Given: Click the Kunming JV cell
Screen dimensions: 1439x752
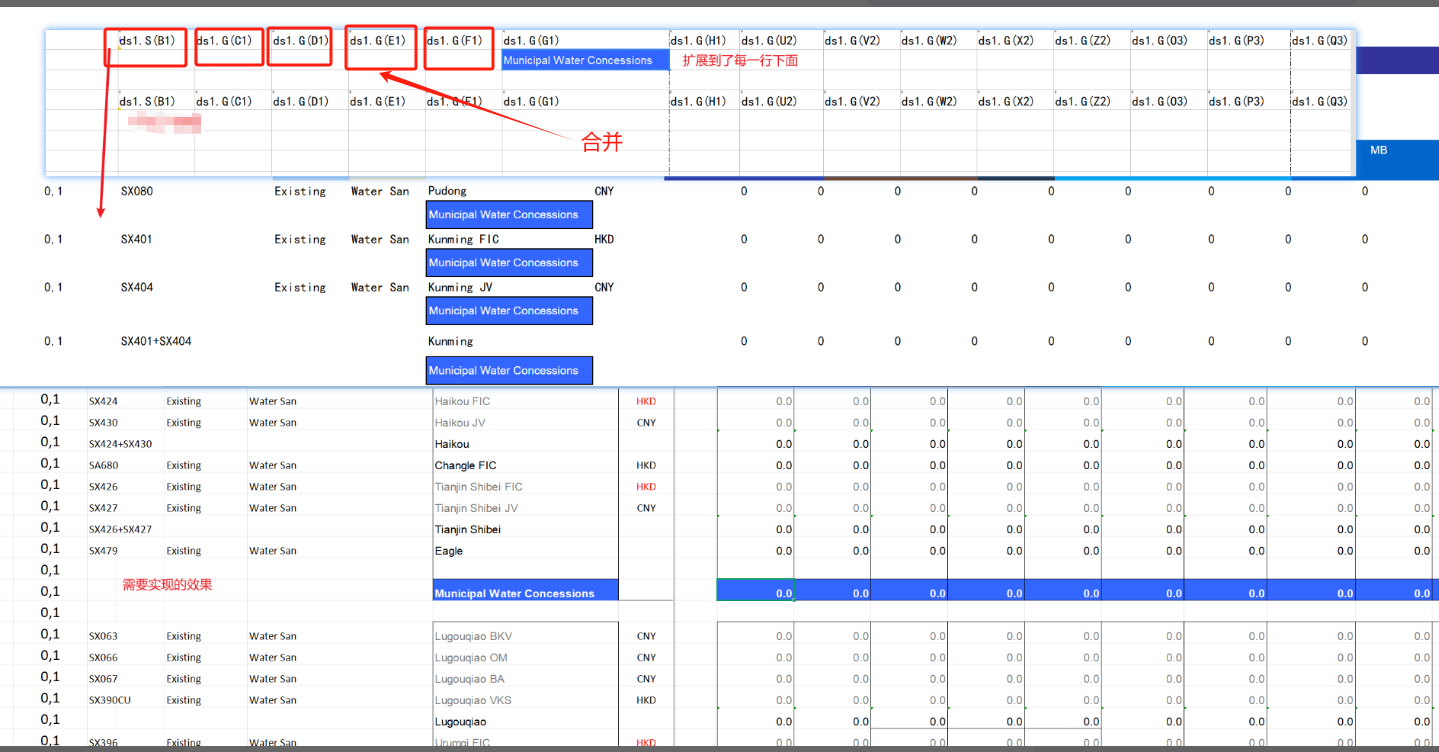Looking at the screenshot, I should (x=460, y=287).
